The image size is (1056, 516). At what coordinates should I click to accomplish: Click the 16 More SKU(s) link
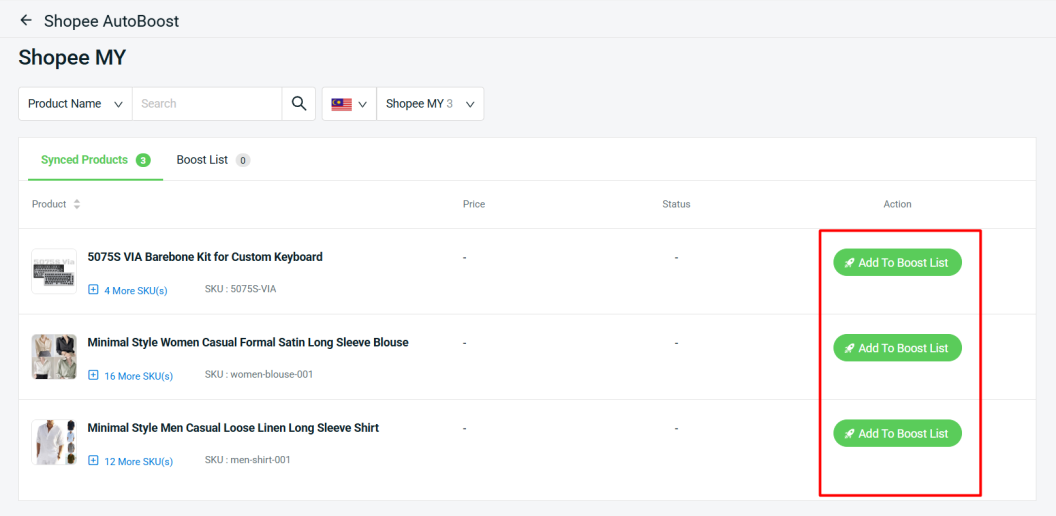[138, 376]
